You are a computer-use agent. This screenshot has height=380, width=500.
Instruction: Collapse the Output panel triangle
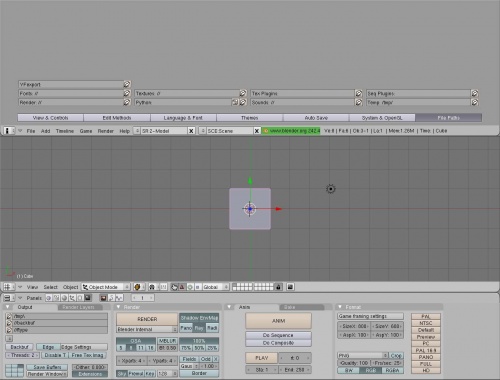[x=7, y=307]
